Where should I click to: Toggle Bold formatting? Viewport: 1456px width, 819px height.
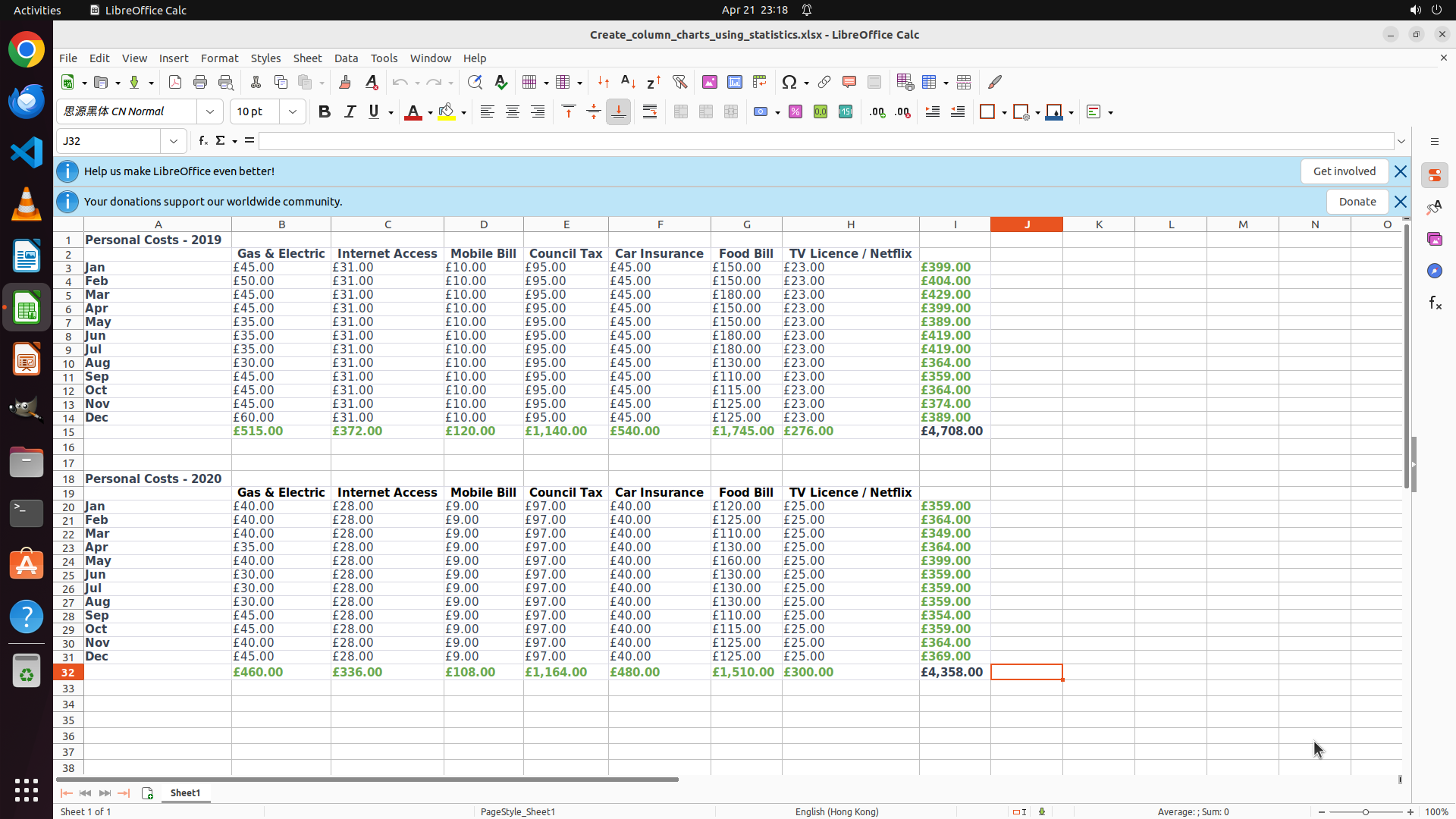(x=325, y=112)
